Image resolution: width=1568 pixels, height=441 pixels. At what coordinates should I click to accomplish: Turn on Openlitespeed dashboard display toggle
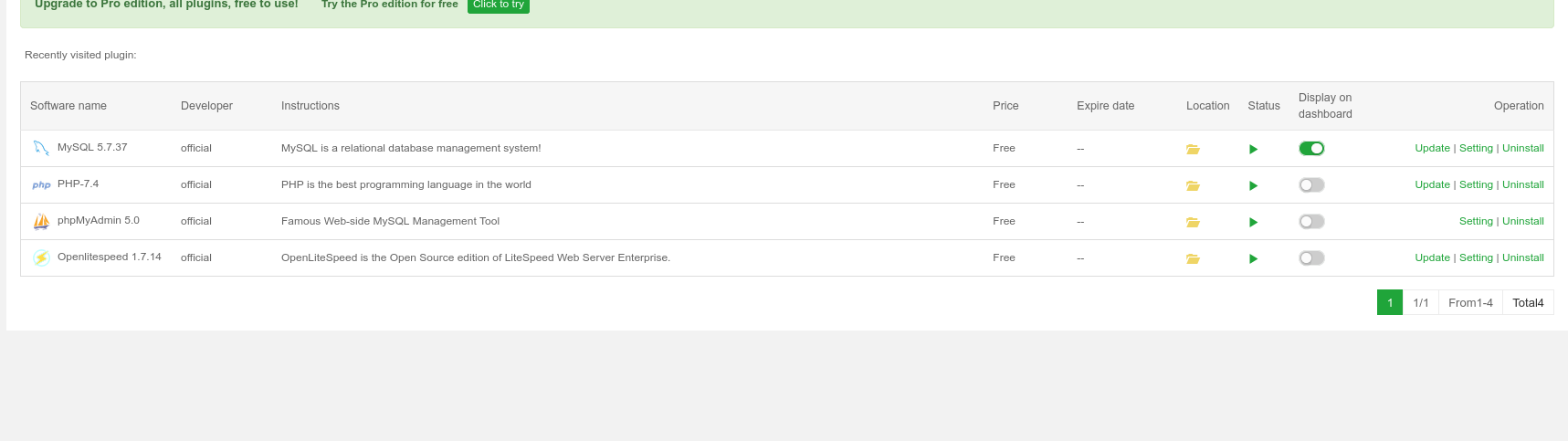tap(1311, 258)
